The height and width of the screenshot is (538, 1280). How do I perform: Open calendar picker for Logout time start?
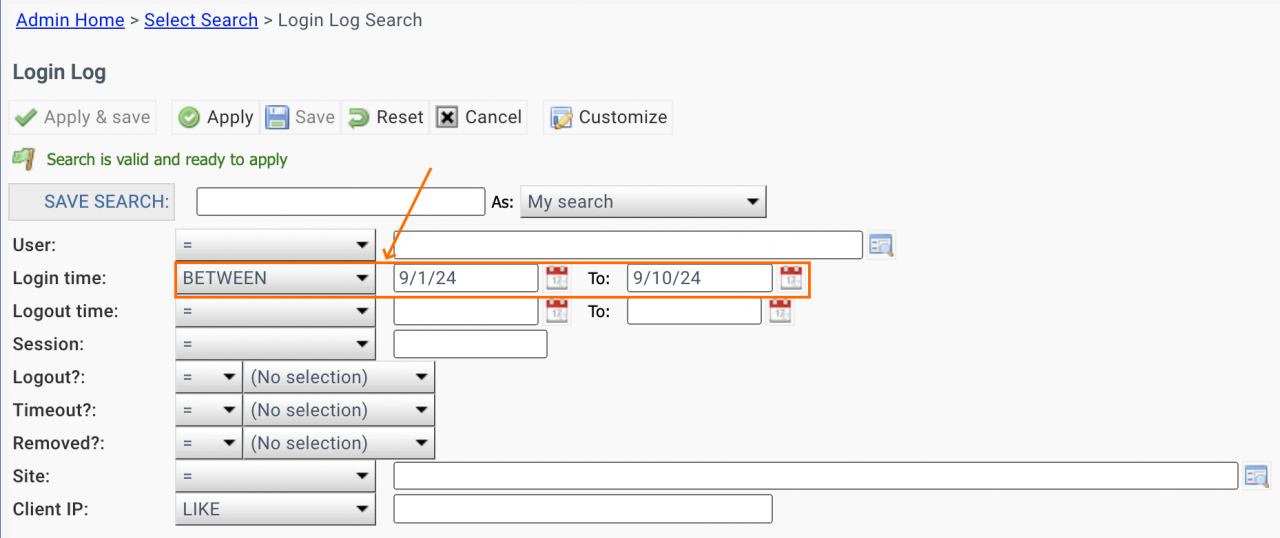[x=557, y=311]
